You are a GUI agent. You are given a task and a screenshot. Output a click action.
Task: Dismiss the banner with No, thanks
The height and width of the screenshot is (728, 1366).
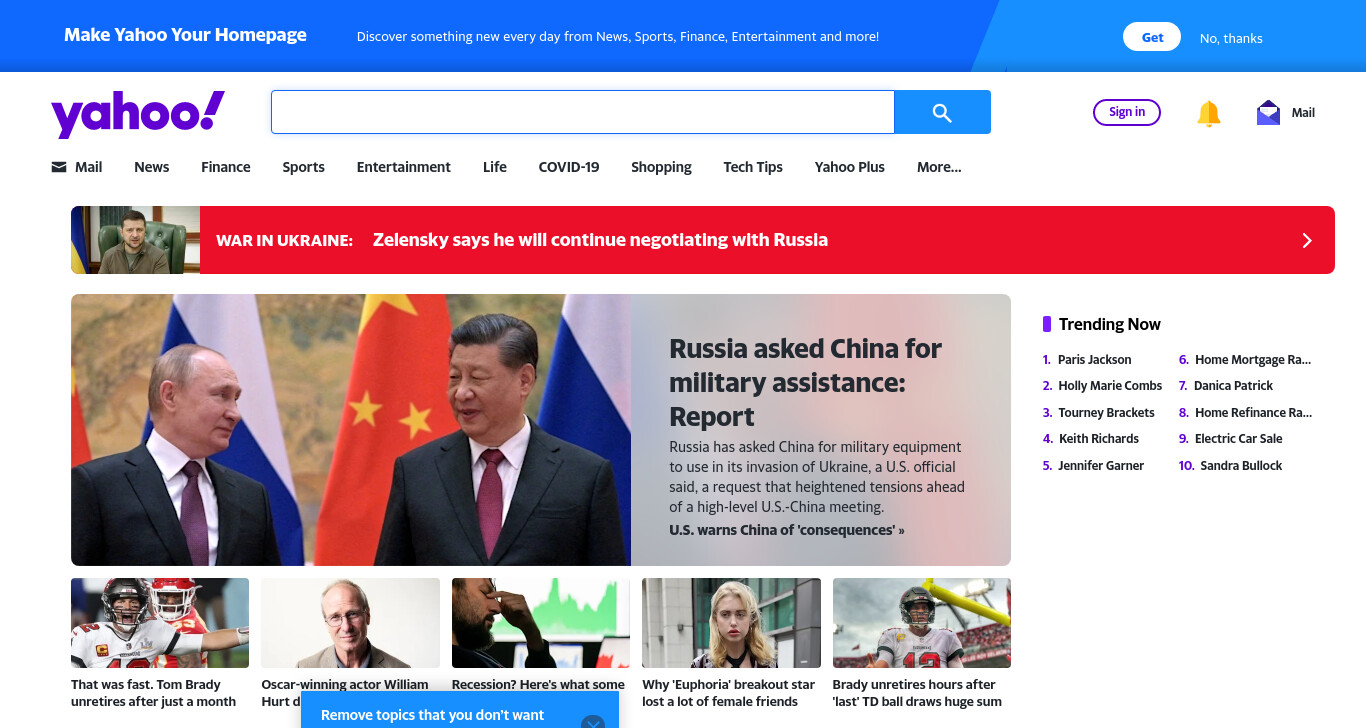click(1231, 38)
